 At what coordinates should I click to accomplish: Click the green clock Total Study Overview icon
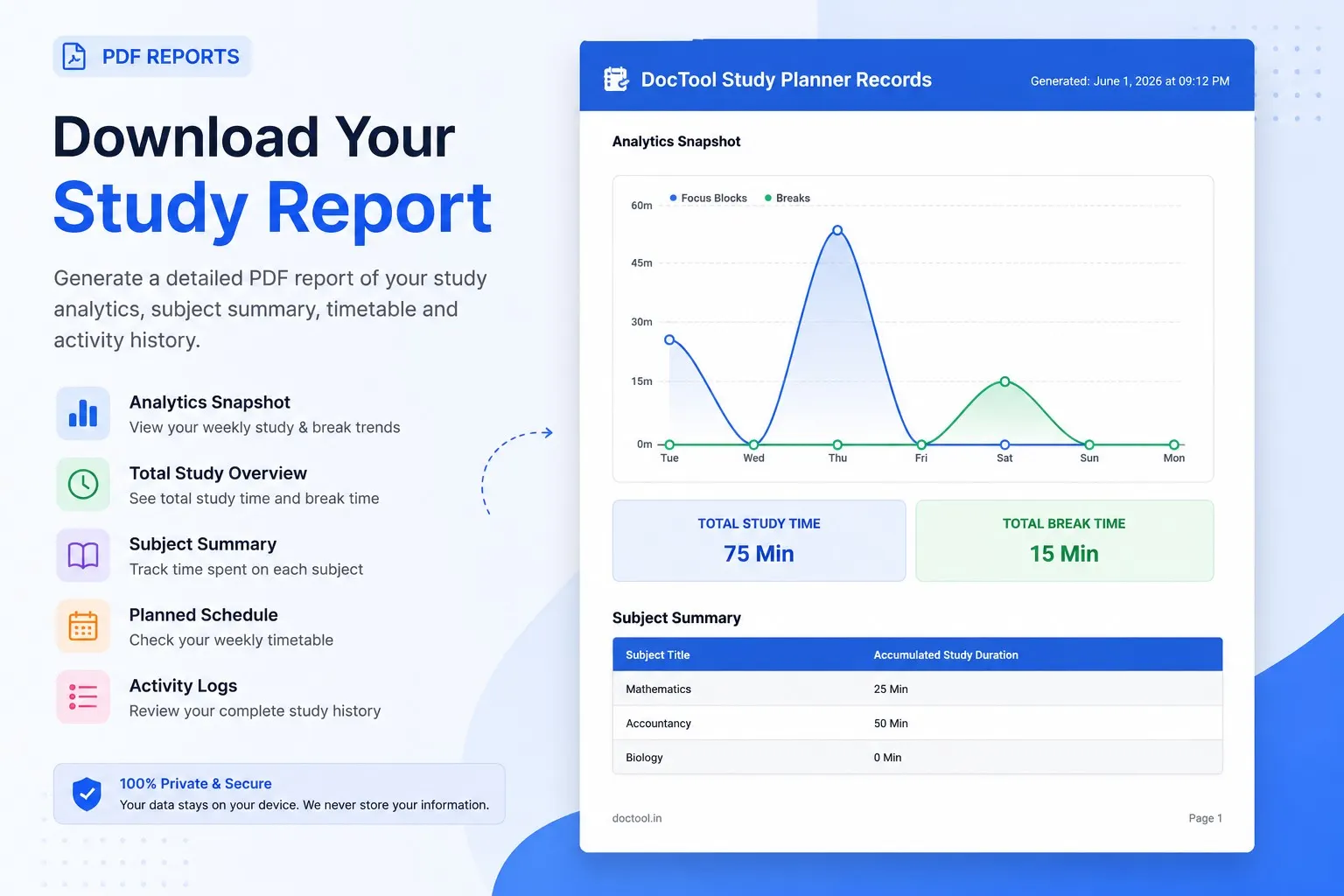(x=83, y=484)
